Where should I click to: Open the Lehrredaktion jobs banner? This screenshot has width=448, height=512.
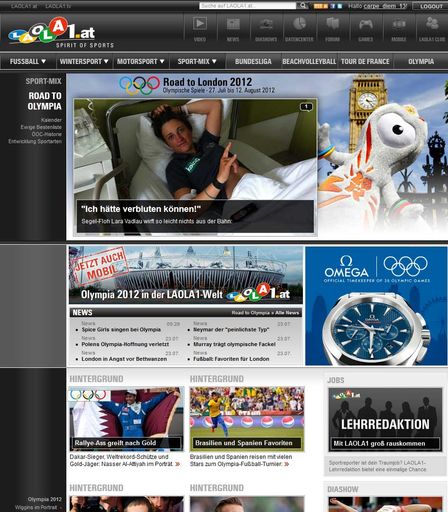click(385, 419)
